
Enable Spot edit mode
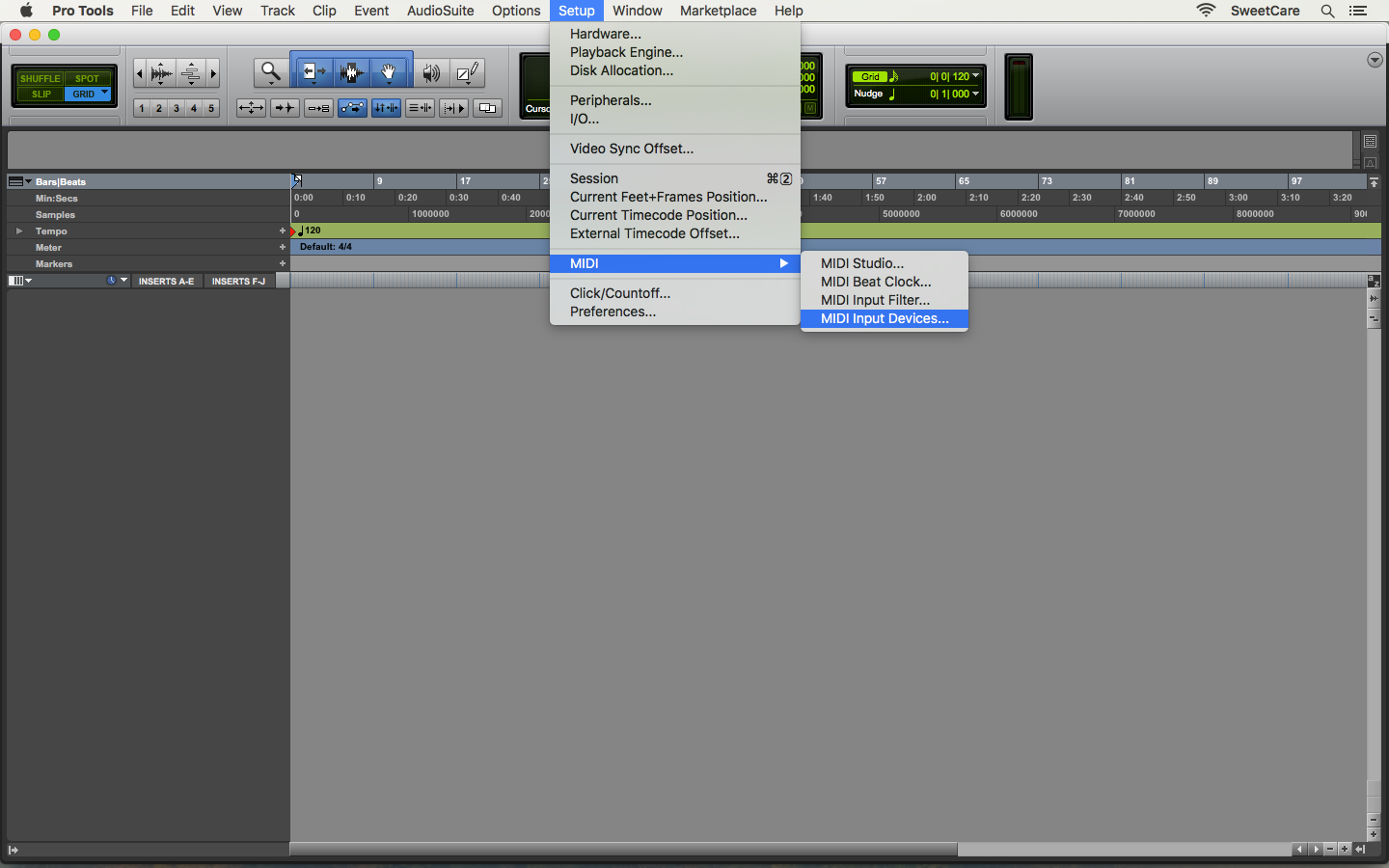87,78
